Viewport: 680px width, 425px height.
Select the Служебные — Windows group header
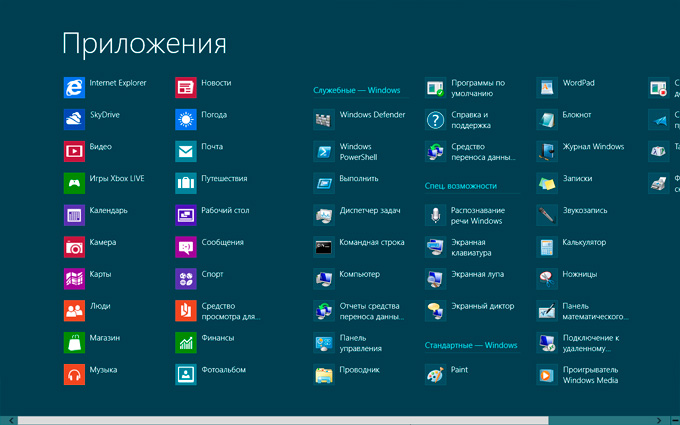pyautogui.click(x=356, y=90)
